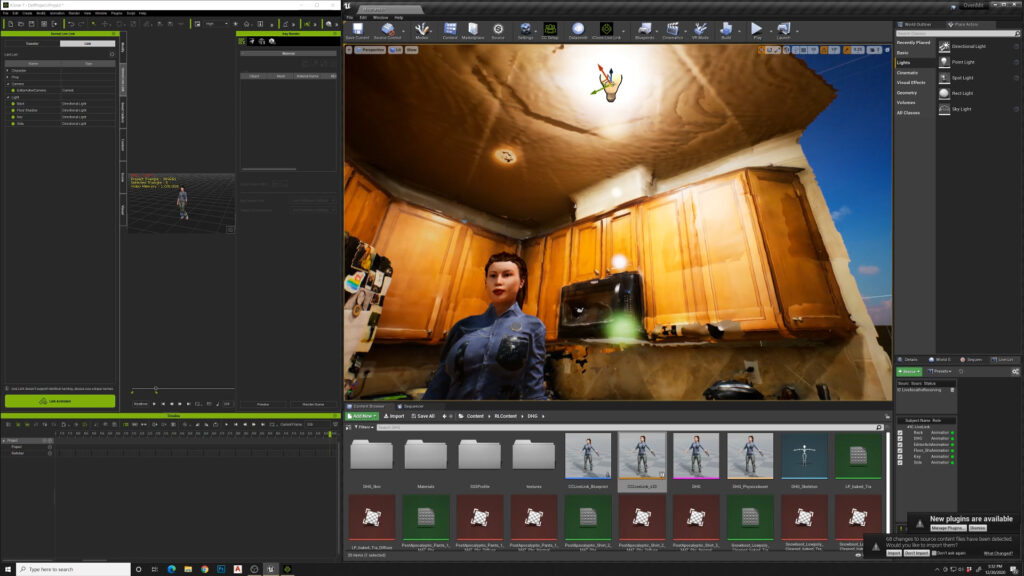Image resolution: width=1024 pixels, height=576 pixels.
Task: Select Directional Light actor icon
Action: (x=944, y=46)
